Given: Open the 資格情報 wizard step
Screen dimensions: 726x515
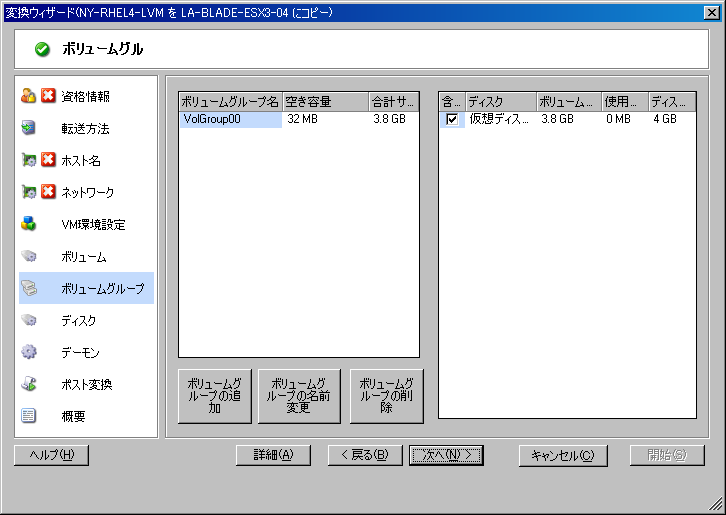Looking at the screenshot, I should click(x=86, y=96).
